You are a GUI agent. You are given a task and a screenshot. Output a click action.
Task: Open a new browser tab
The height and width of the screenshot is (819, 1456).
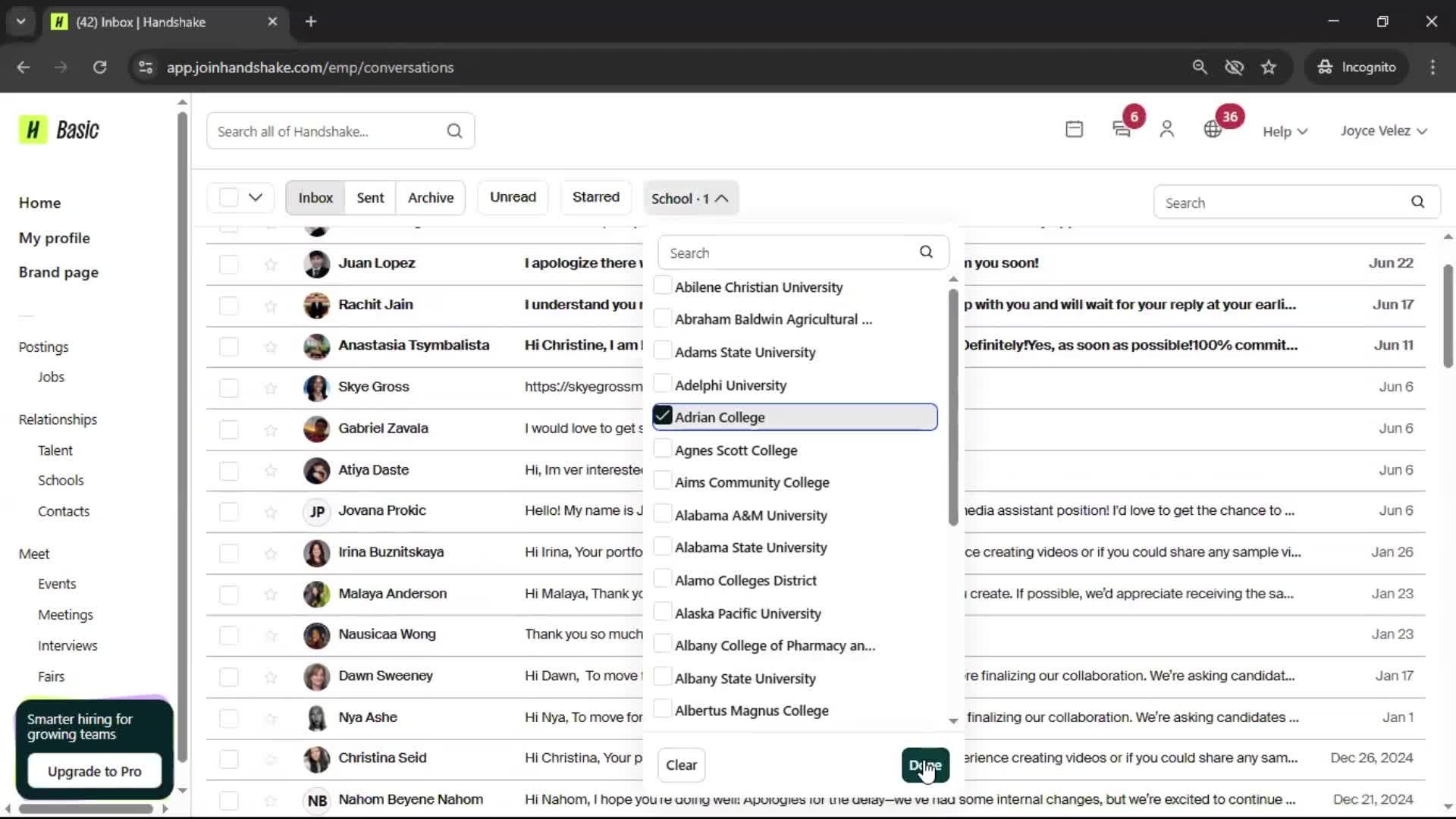(x=311, y=21)
